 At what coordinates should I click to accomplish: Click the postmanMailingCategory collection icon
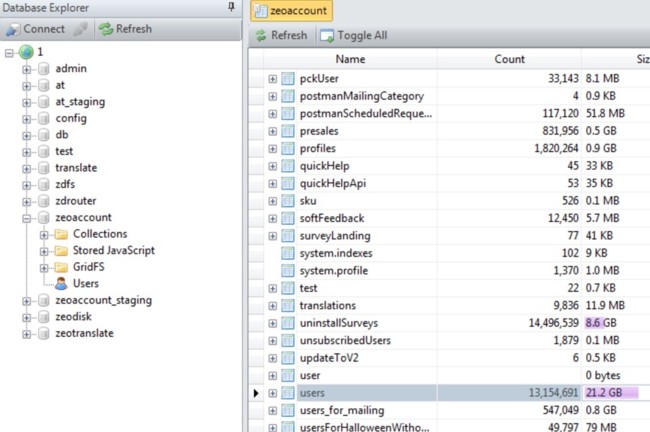point(288,96)
